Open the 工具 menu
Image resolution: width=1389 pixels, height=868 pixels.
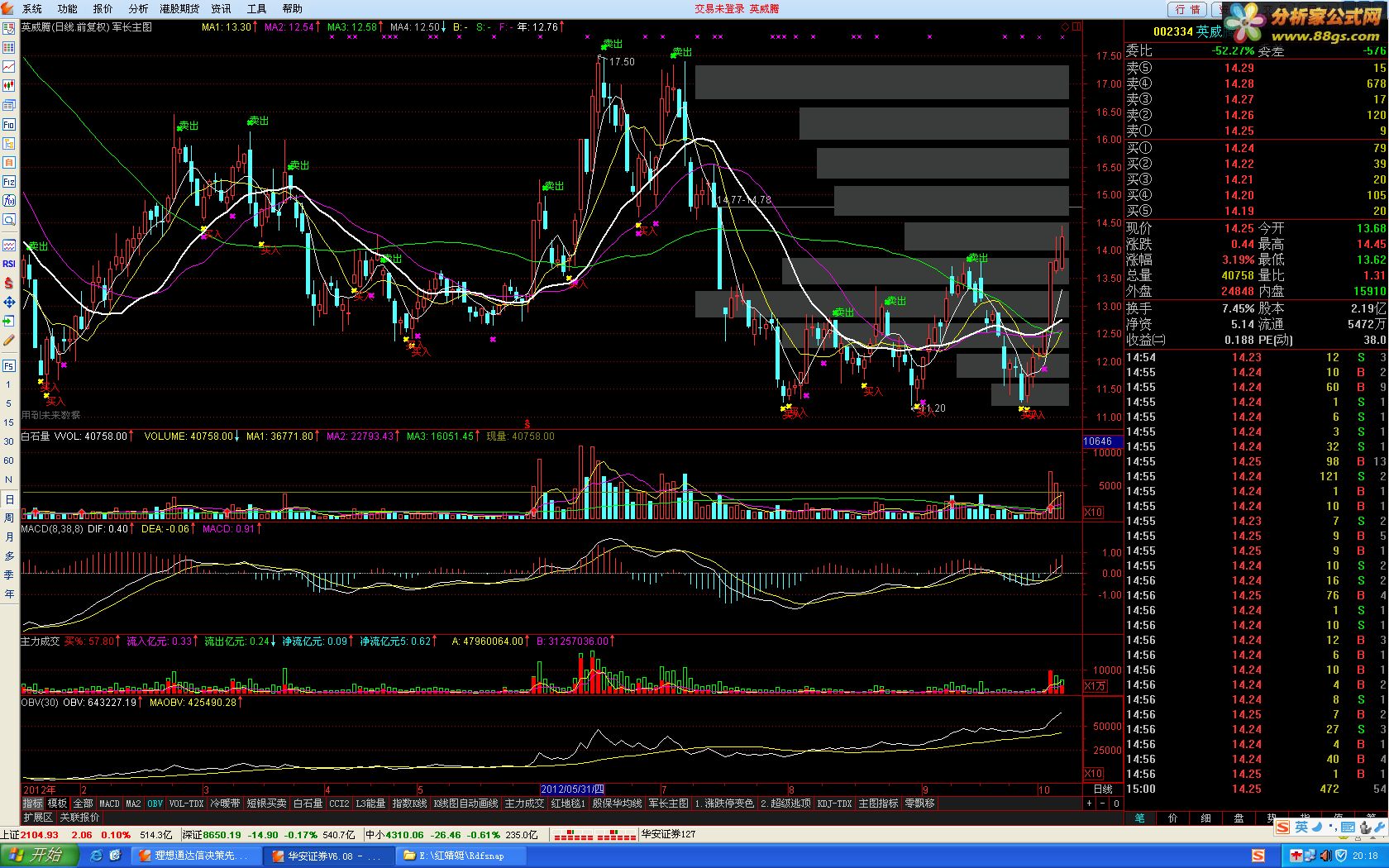(x=257, y=9)
